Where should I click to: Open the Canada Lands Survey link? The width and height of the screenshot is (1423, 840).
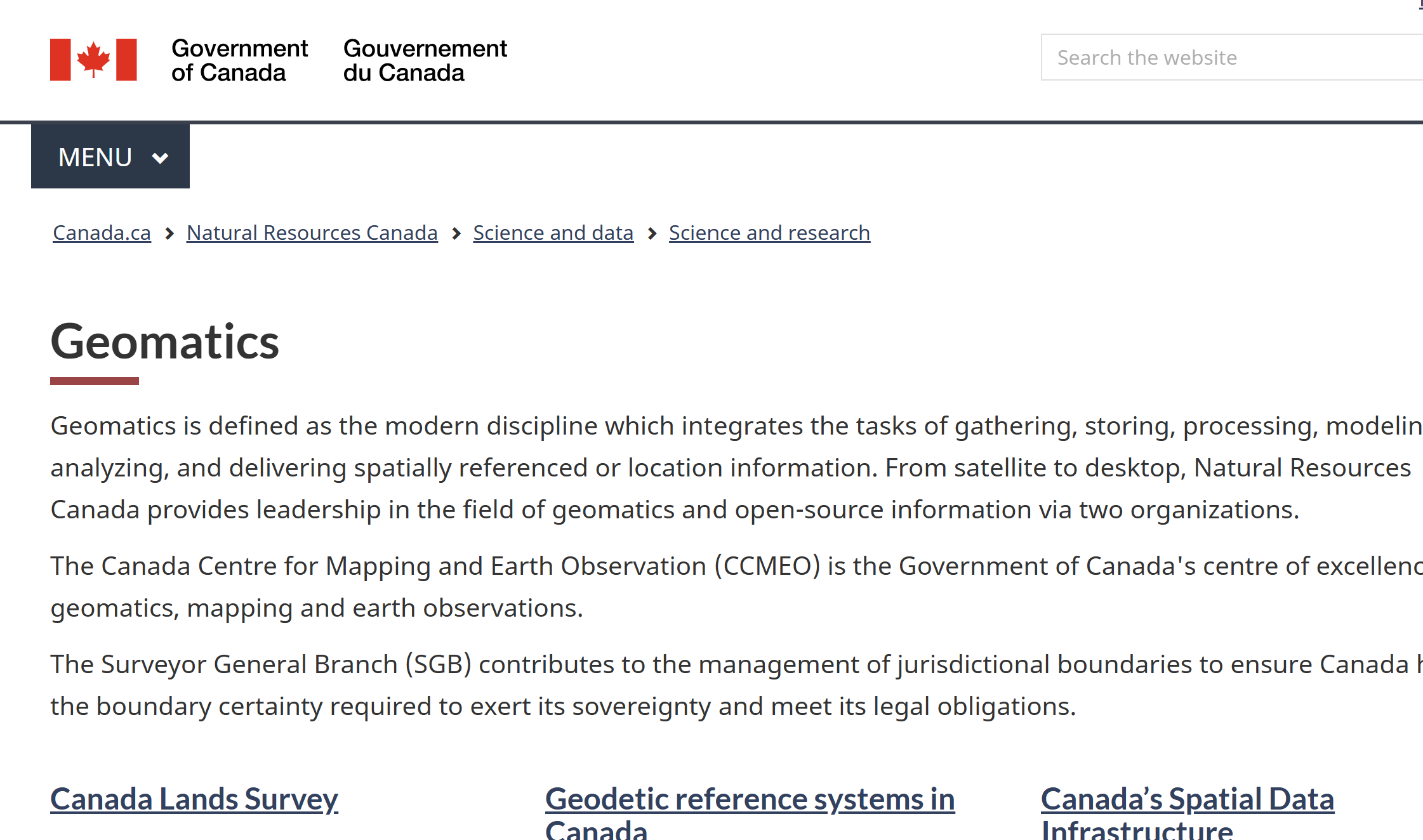(194, 799)
